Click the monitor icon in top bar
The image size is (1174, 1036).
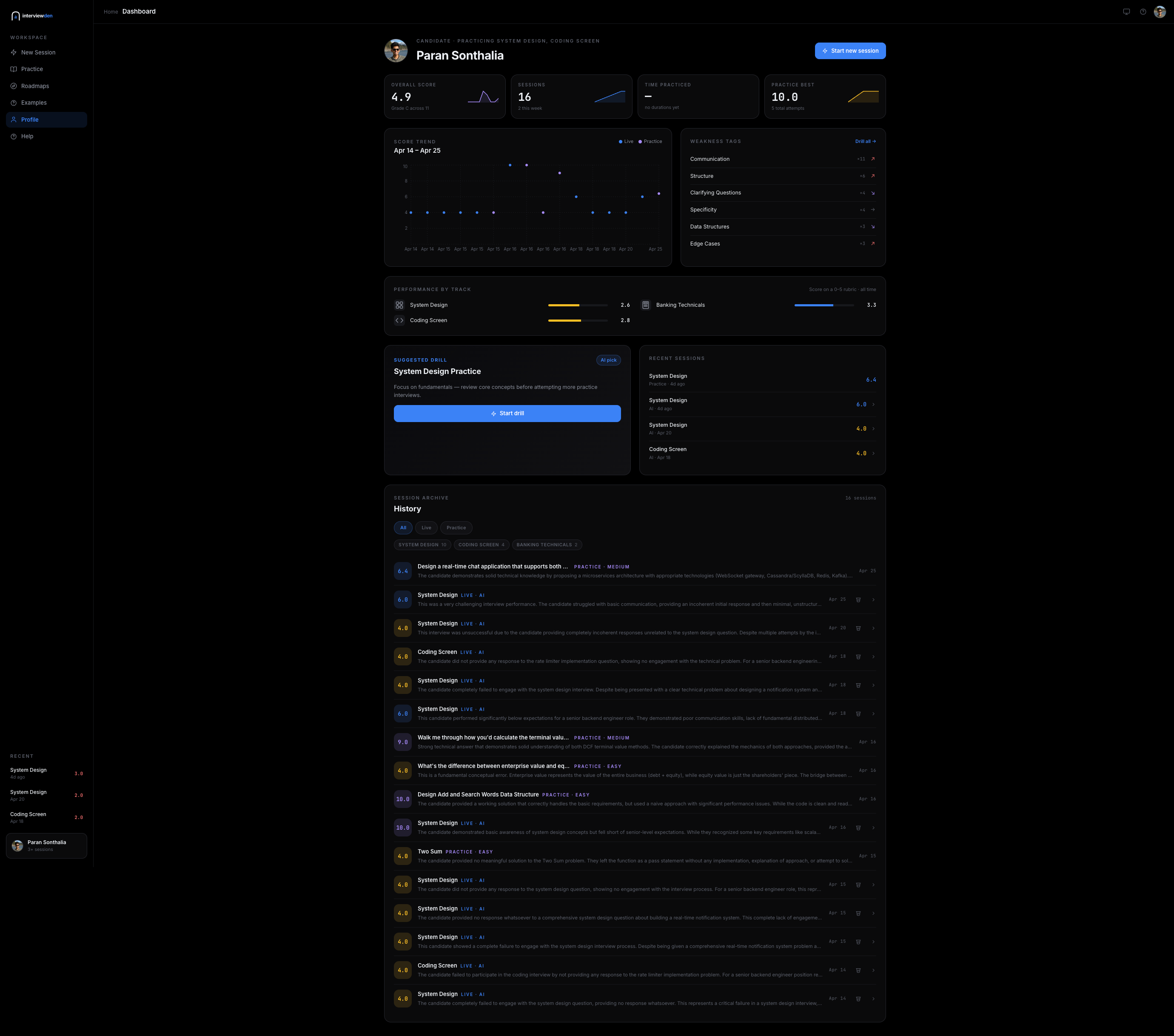[x=1126, y=11]
